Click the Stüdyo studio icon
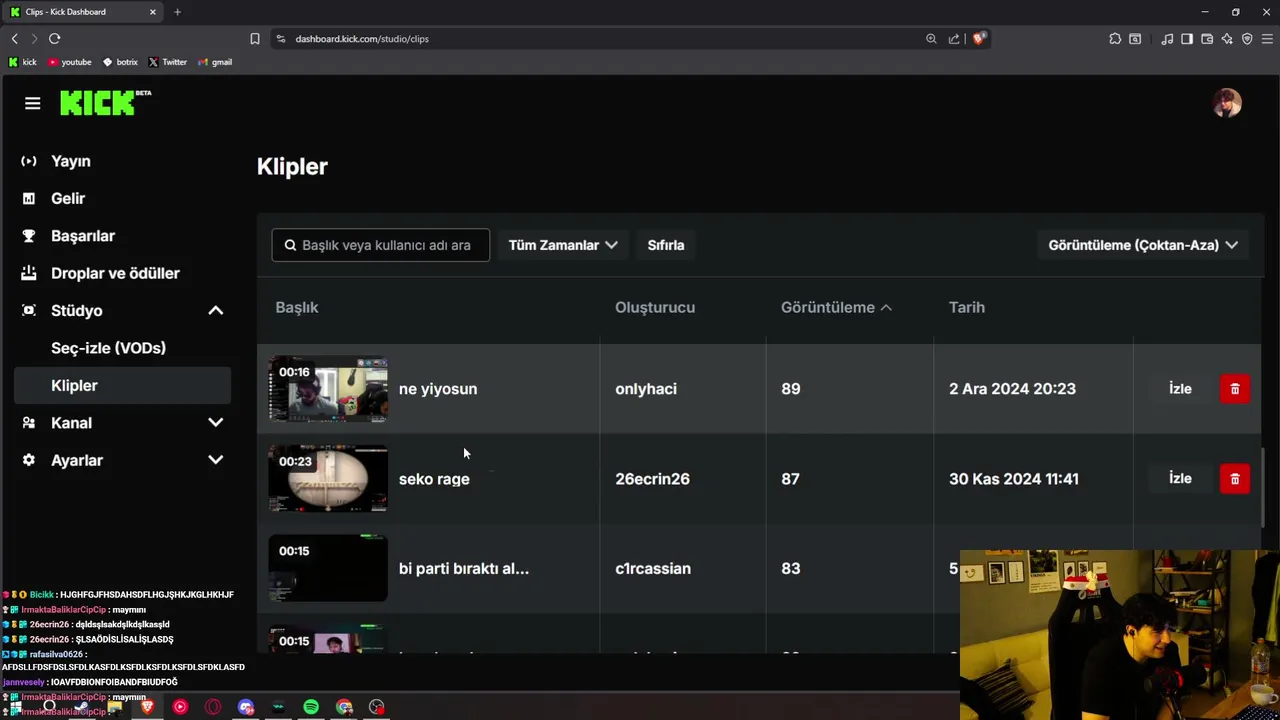Viewport: 1280px width, 720px height. pos(29,310)
